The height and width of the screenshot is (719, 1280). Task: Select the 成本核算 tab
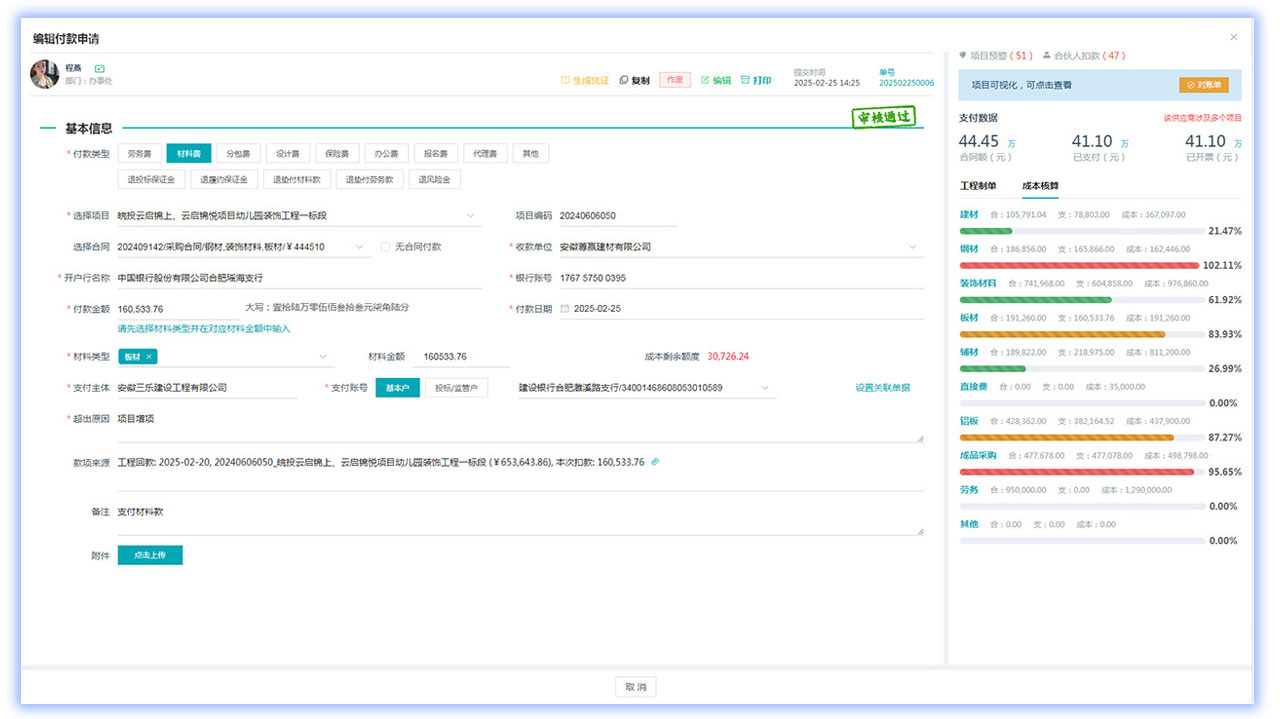[x=1040, y=186]
